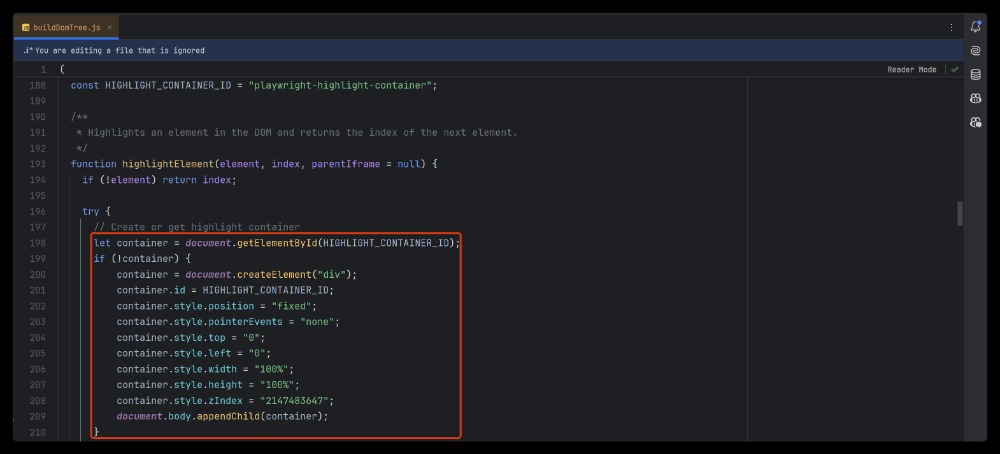
Task: Click line number 193 in the gutter
Action: click(37, 164)
